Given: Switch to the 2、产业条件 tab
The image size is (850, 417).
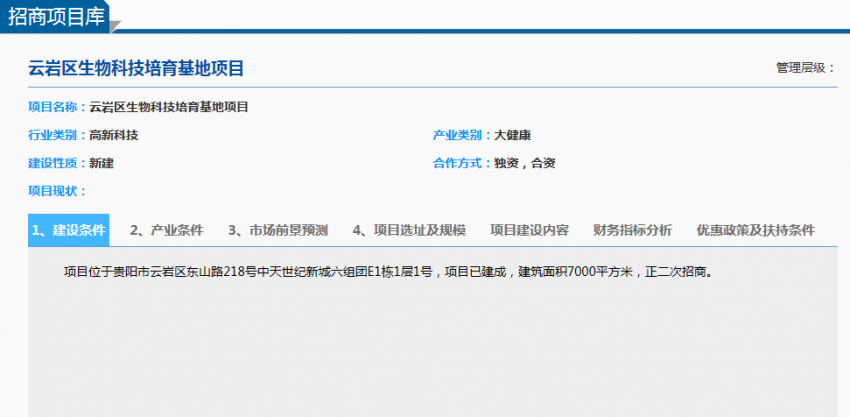Looking at the screenshot, I should [x=167, y=230].
